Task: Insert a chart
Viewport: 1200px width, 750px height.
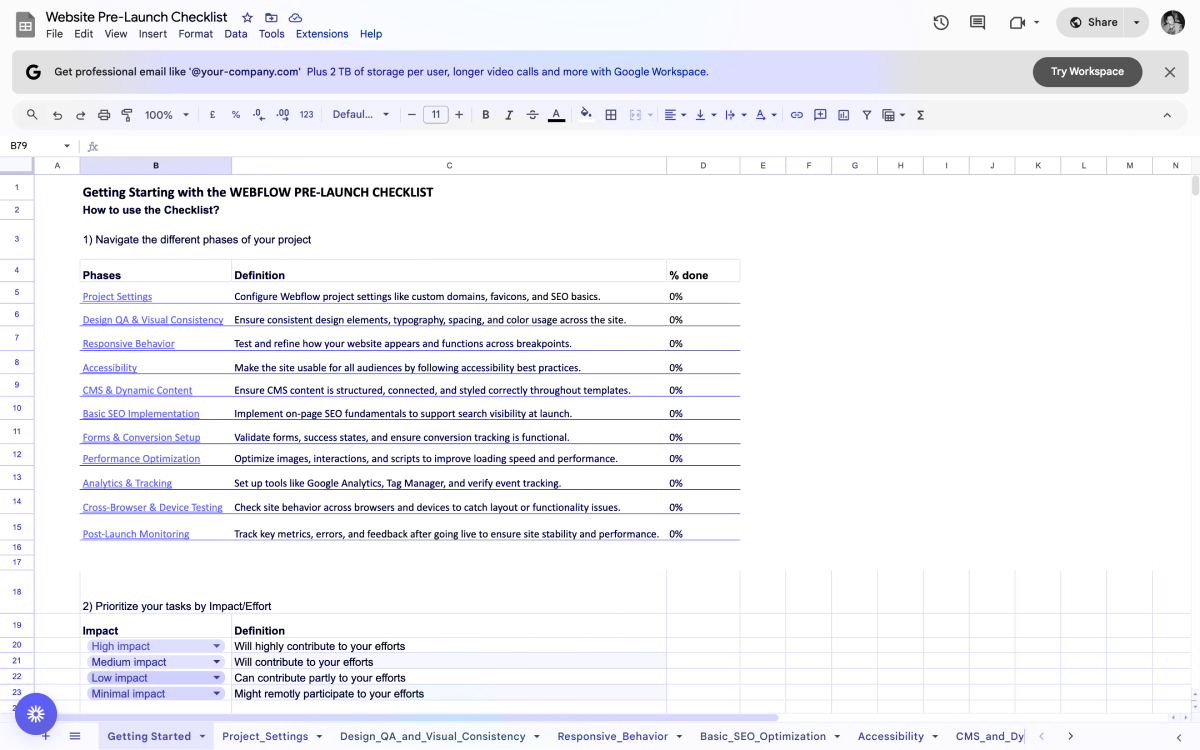Action: 843,115
